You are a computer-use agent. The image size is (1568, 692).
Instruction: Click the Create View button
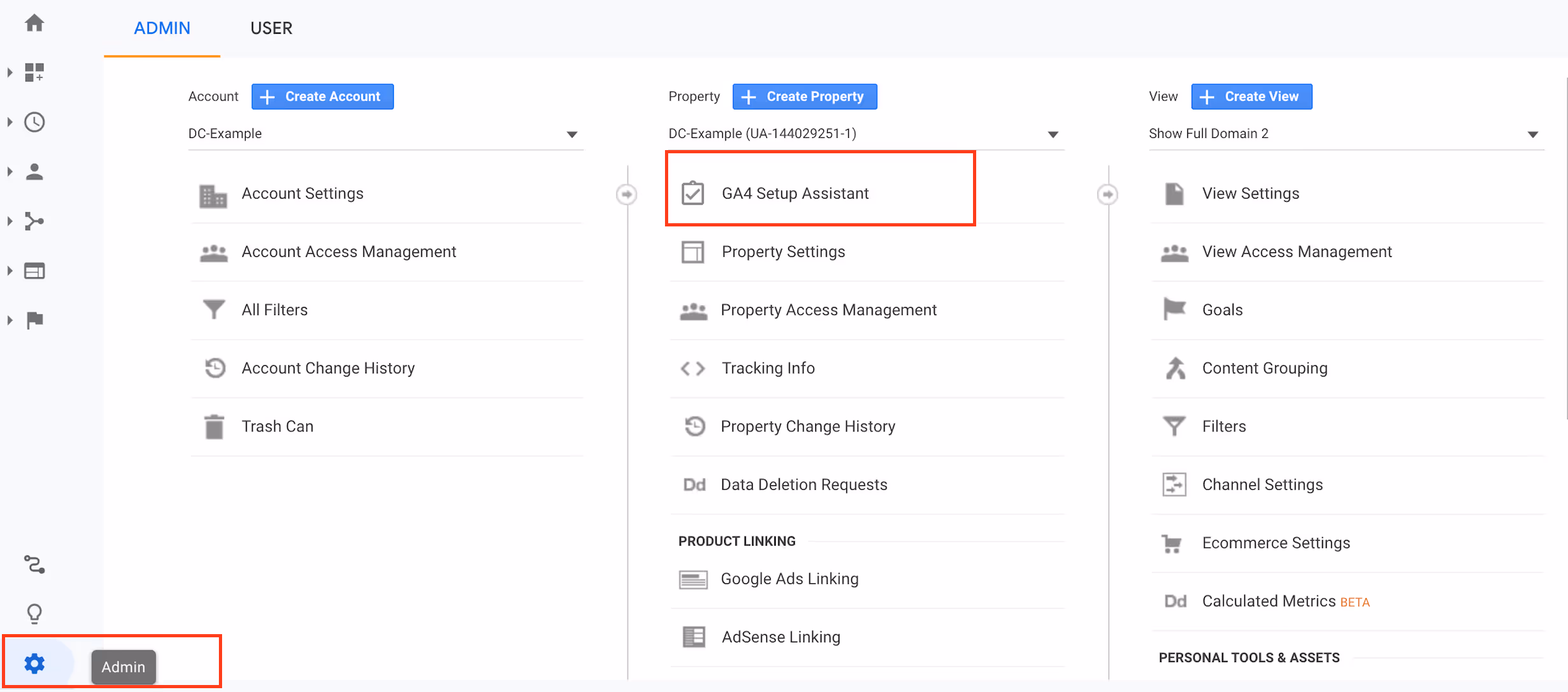click(1252, 97)
